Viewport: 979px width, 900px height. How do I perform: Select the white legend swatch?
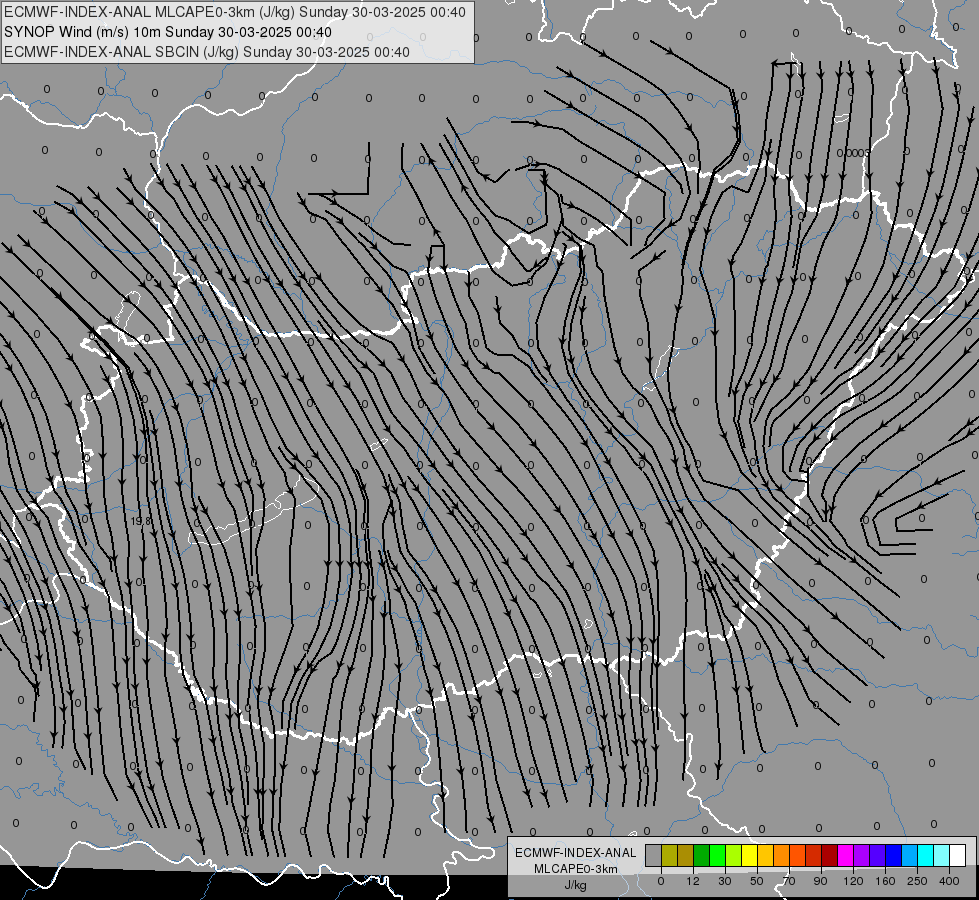957,856
